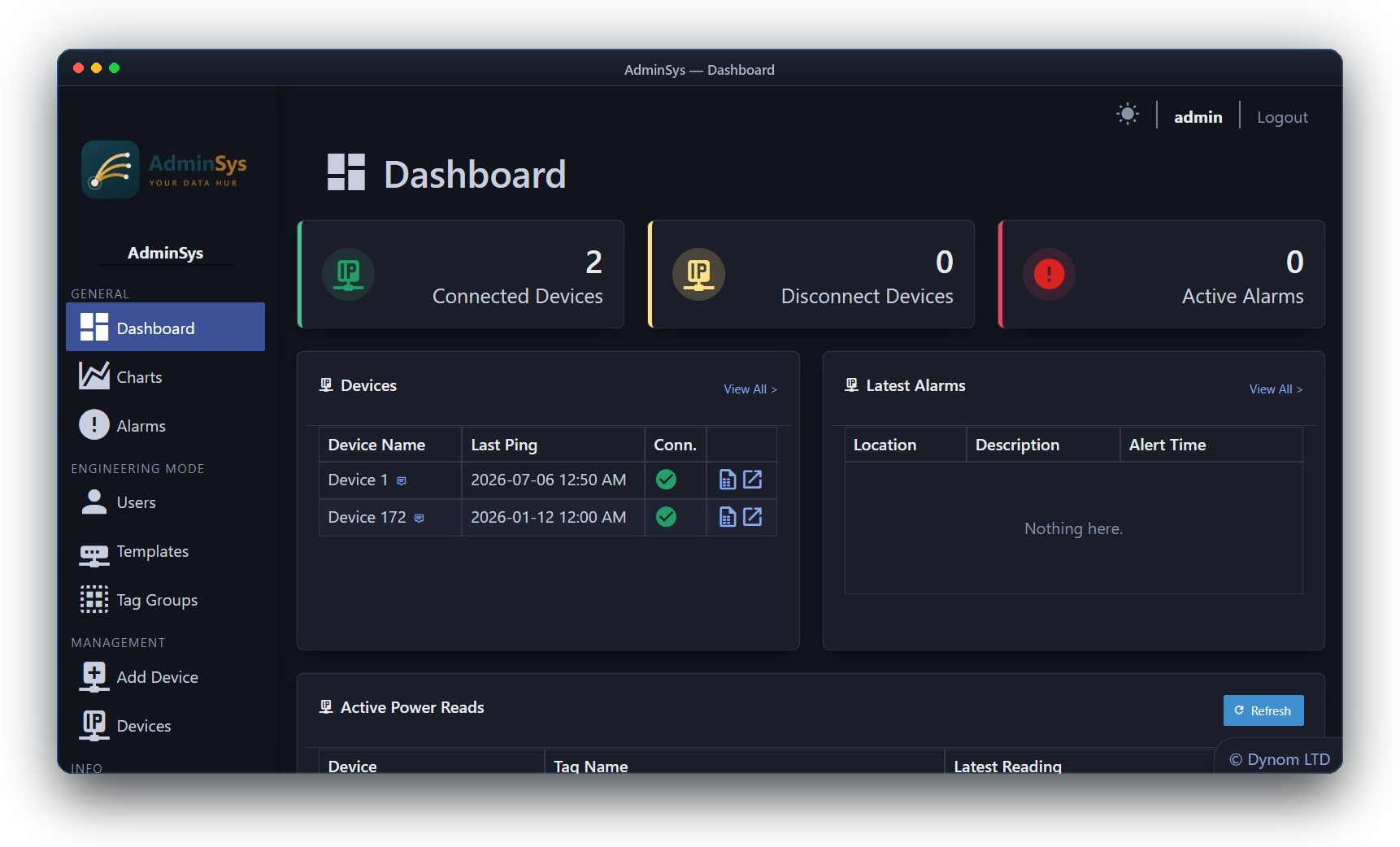Click the Devices panel header icon
The height and width of the screenshot is (847, 1400).
[326, 384]
